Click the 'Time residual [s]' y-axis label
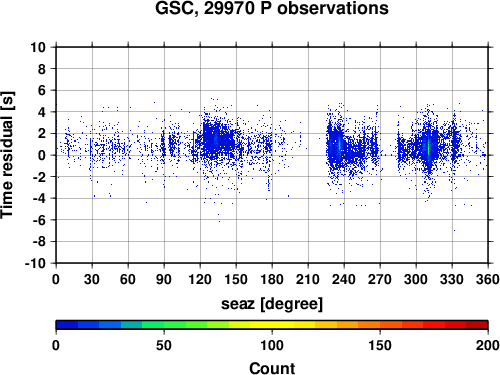 coord(7,155)
